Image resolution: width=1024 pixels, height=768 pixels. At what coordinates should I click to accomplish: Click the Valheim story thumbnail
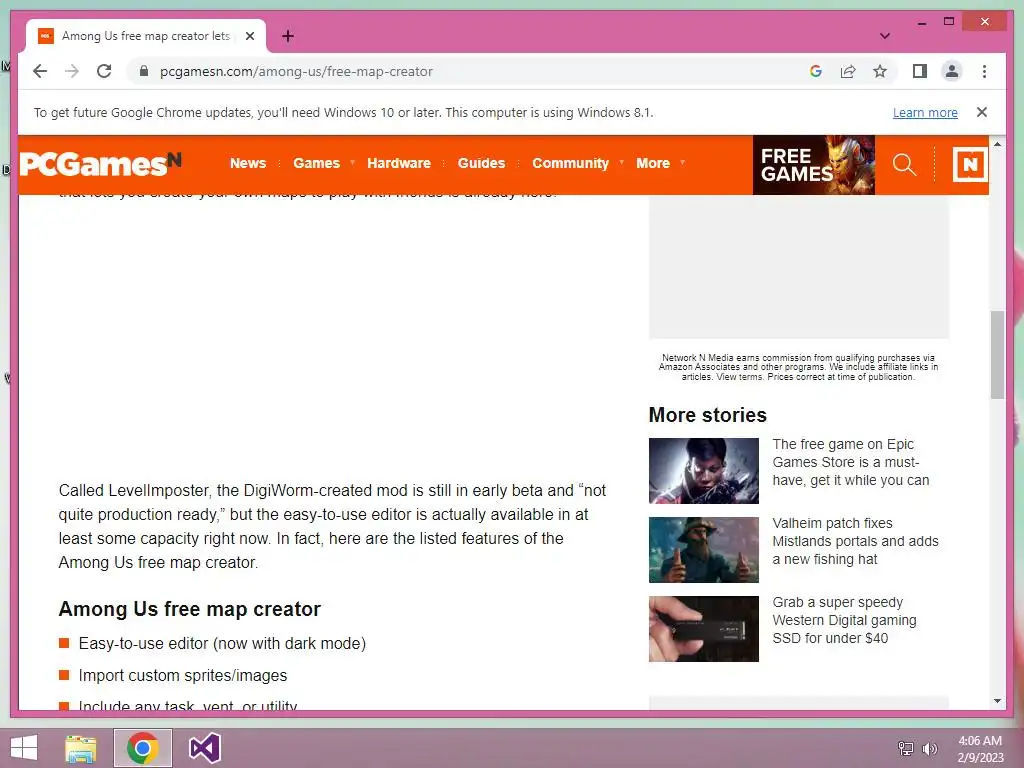pyautogui.click(x=704, y=550)
